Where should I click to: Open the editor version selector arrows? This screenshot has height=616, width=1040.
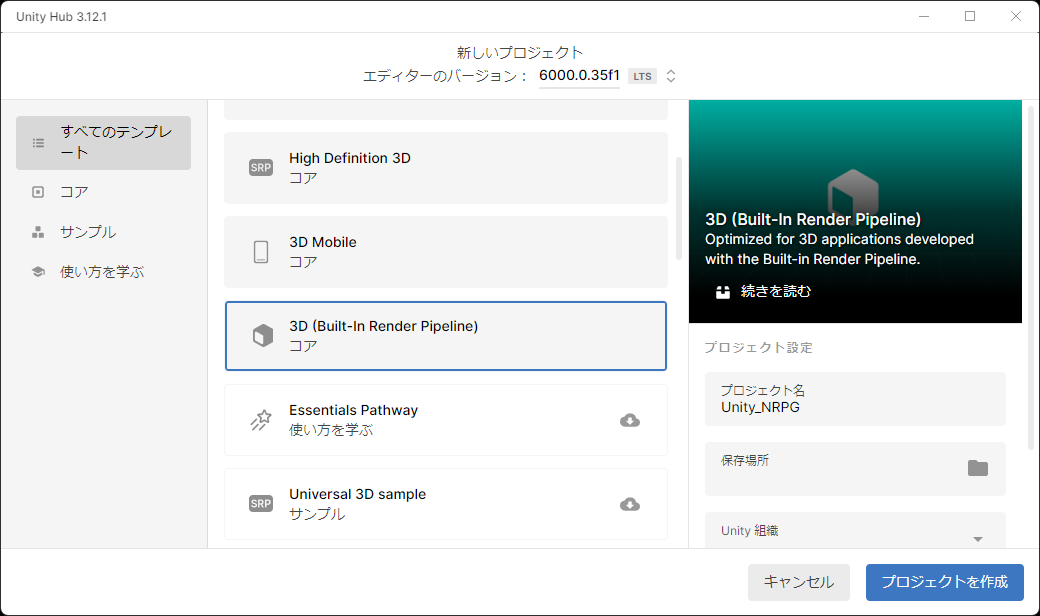671,76
